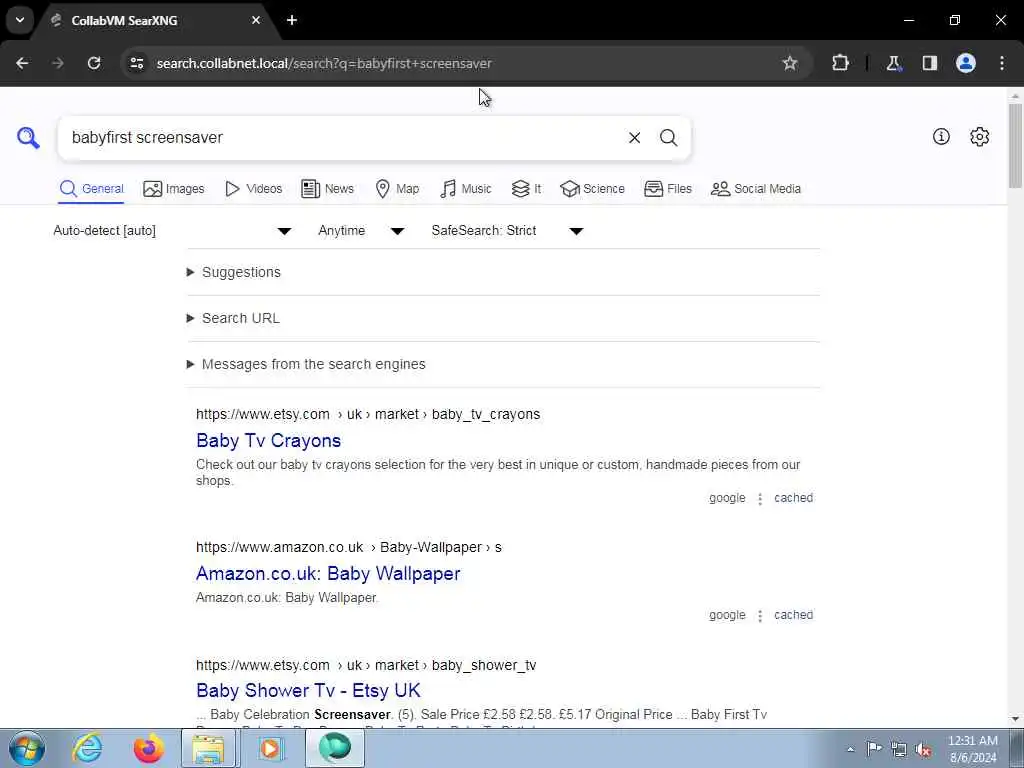
Task: View site information icon in address bar
Action: coord(136,63)
